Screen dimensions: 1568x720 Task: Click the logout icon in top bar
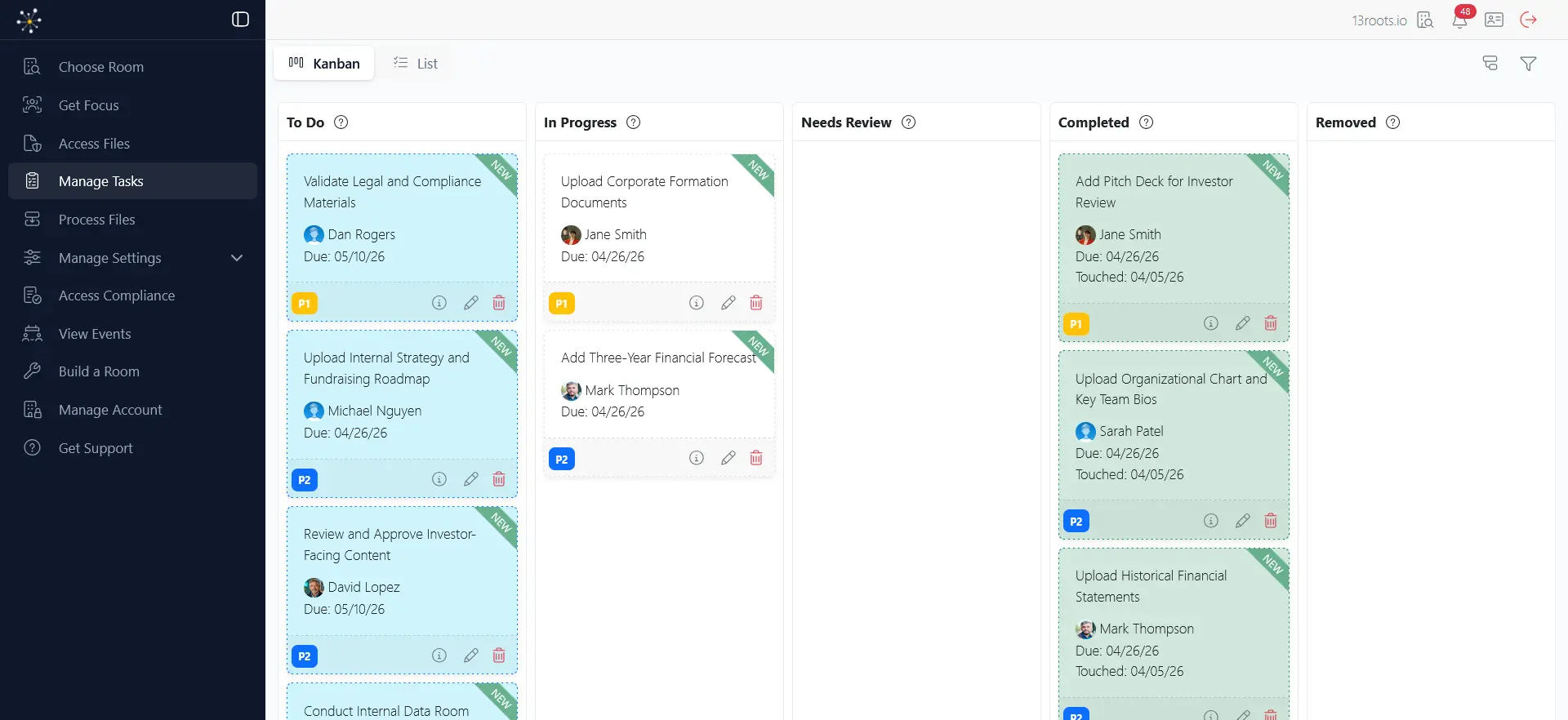click(x=1529, y=20)
